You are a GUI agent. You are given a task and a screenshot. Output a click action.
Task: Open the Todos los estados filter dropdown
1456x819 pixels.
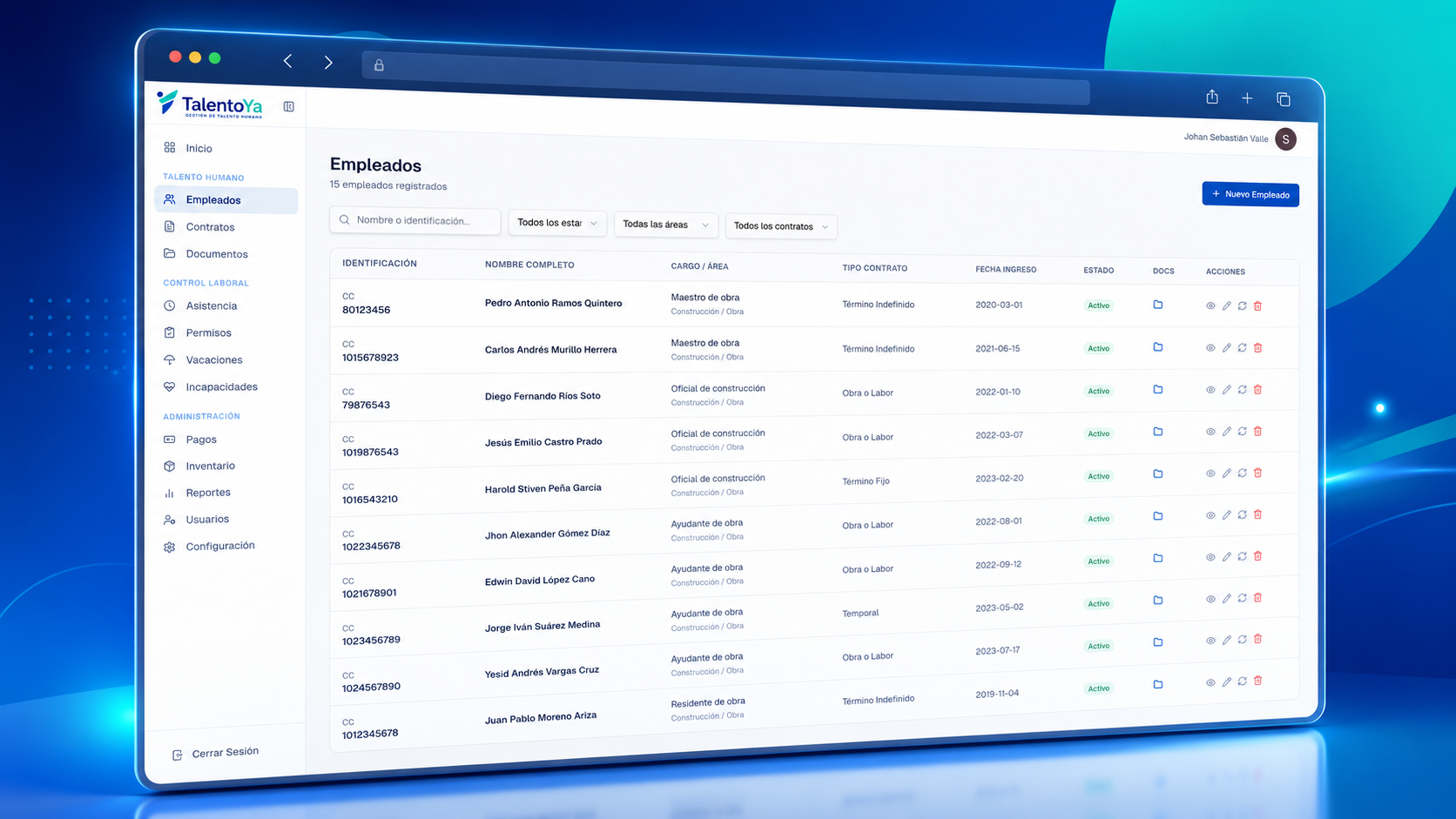[x=557, y=223]
